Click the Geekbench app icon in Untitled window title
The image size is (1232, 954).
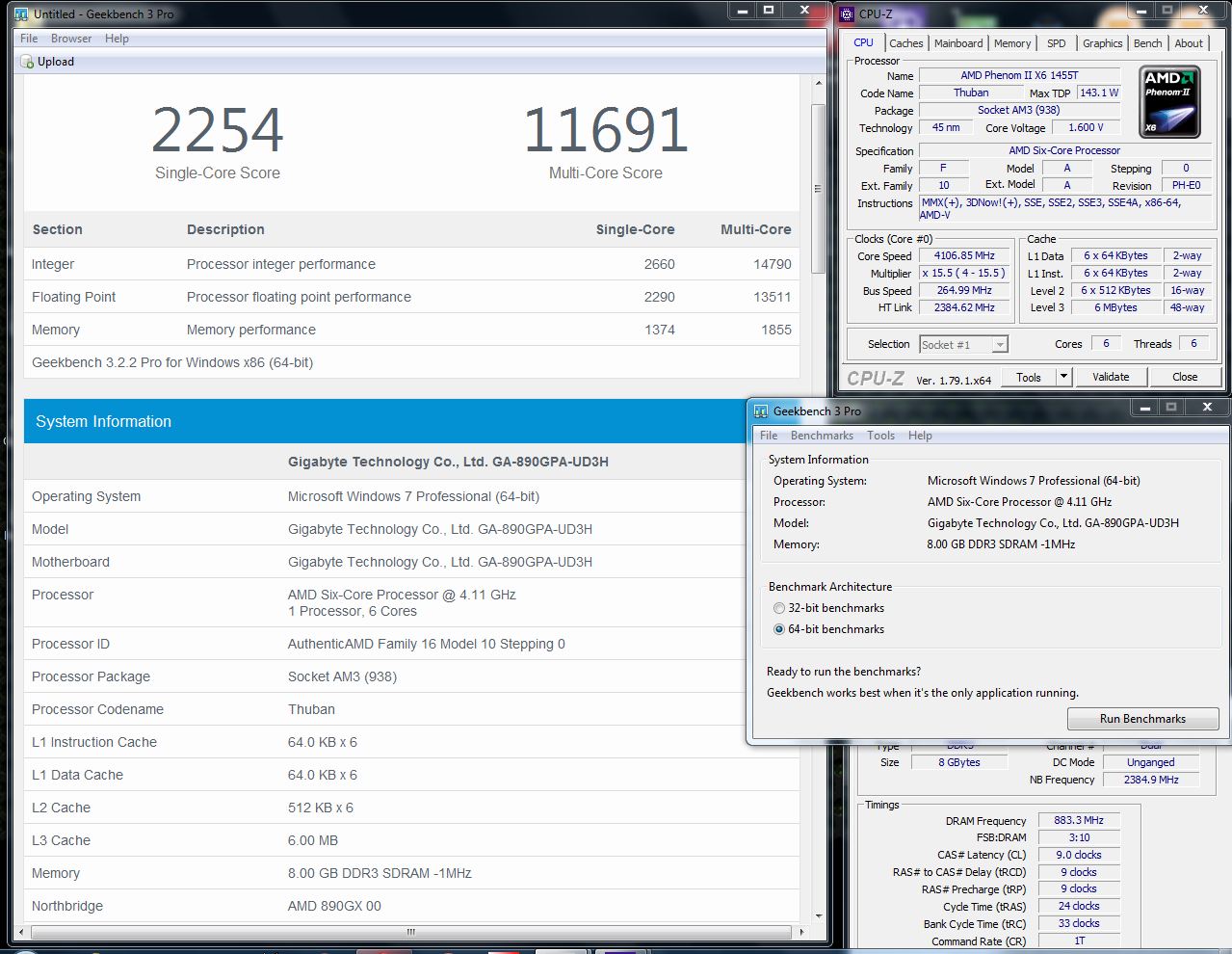coord(21,14)
